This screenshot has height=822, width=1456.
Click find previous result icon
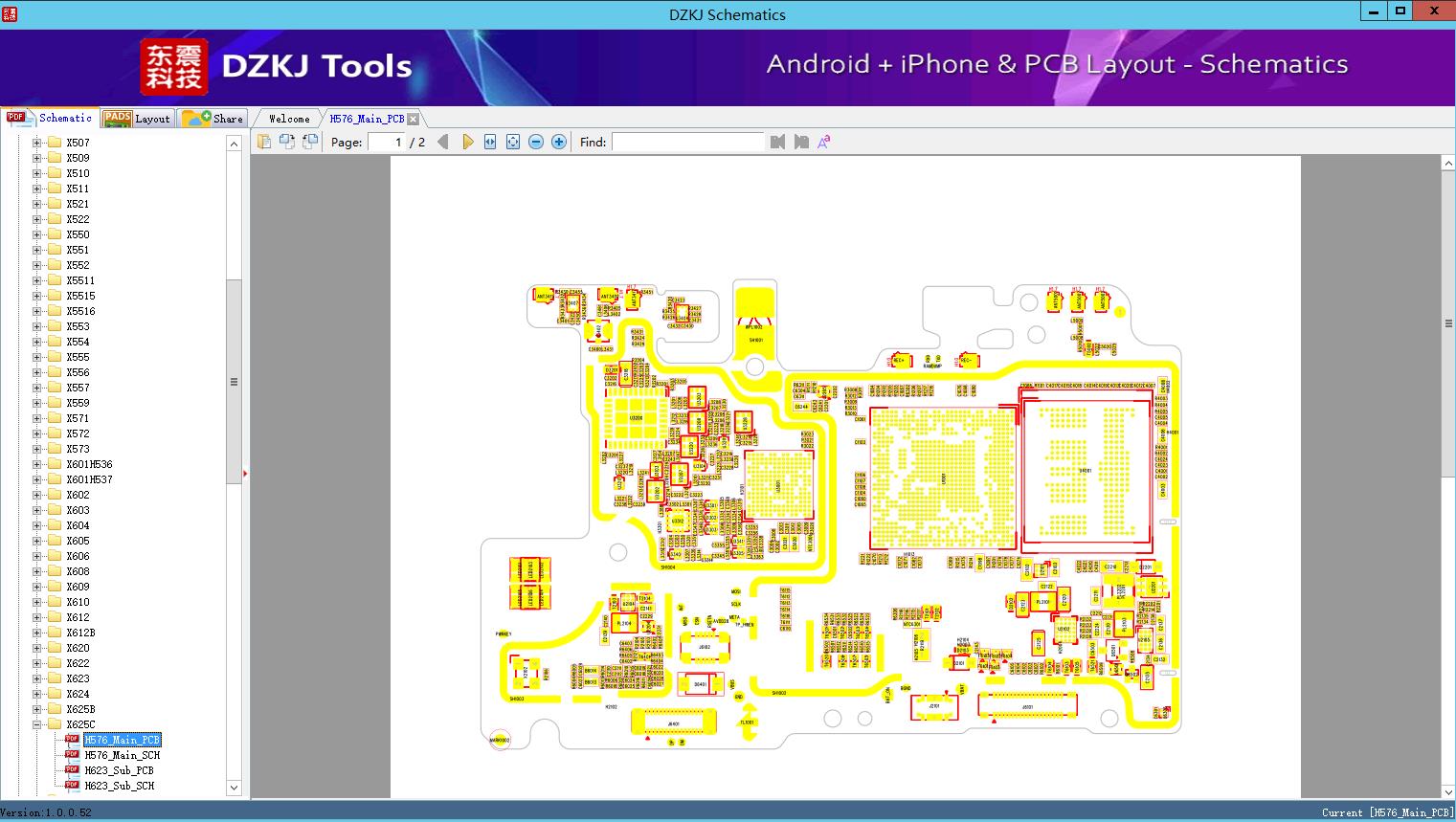pos(777,142)
